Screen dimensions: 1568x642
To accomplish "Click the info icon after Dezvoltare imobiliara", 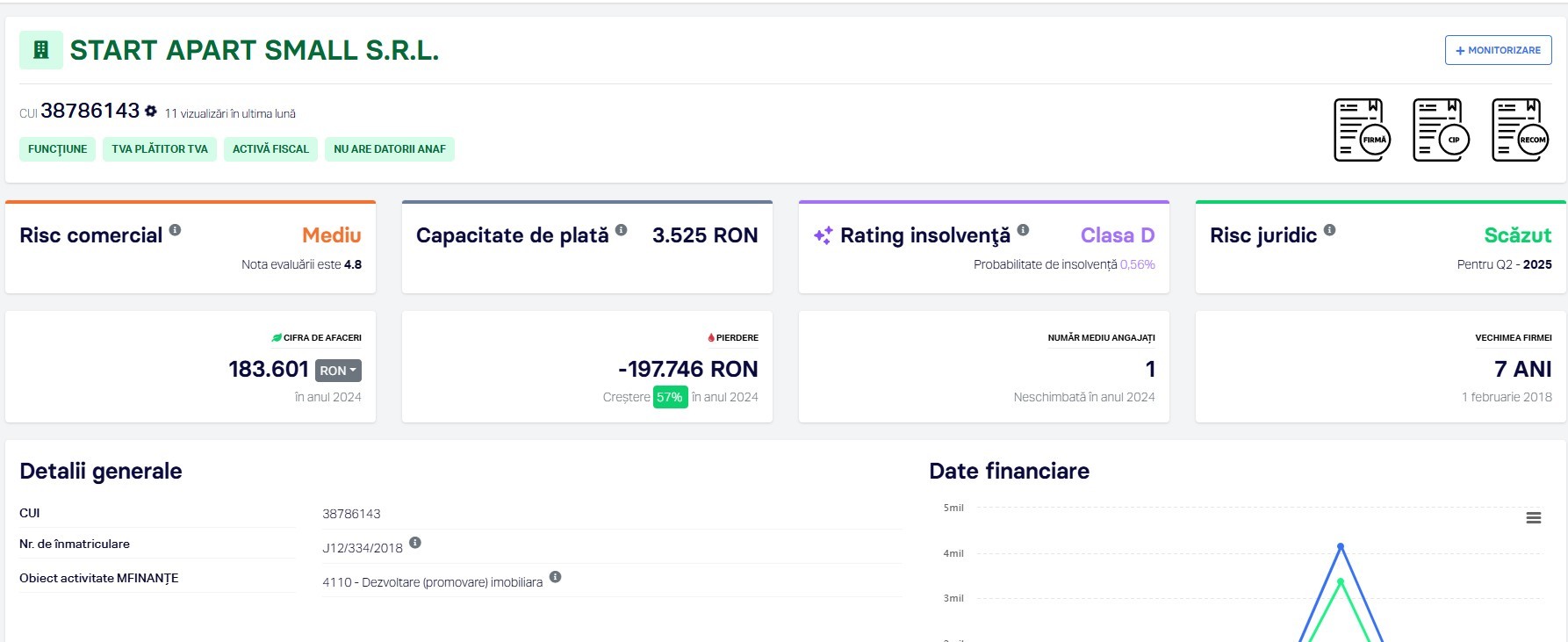I will tap(555, 577).
